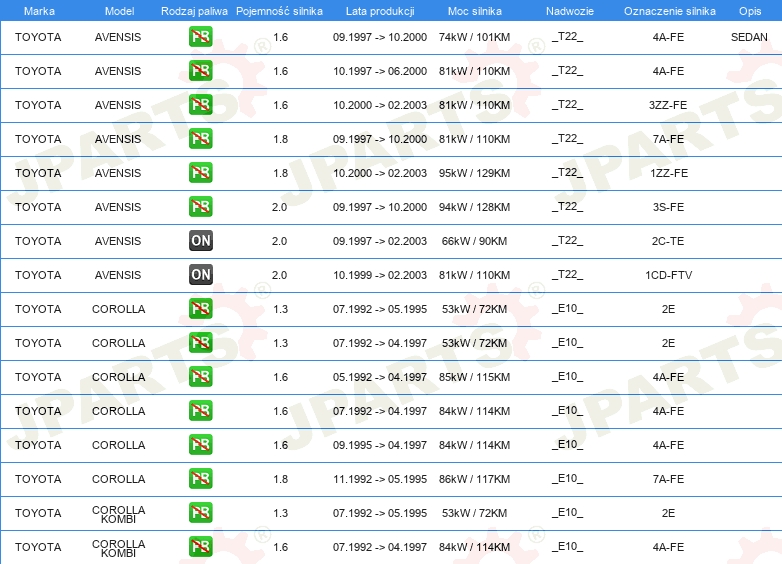Click the Model column header
The image size is (782, 564).
pos(119,11)
